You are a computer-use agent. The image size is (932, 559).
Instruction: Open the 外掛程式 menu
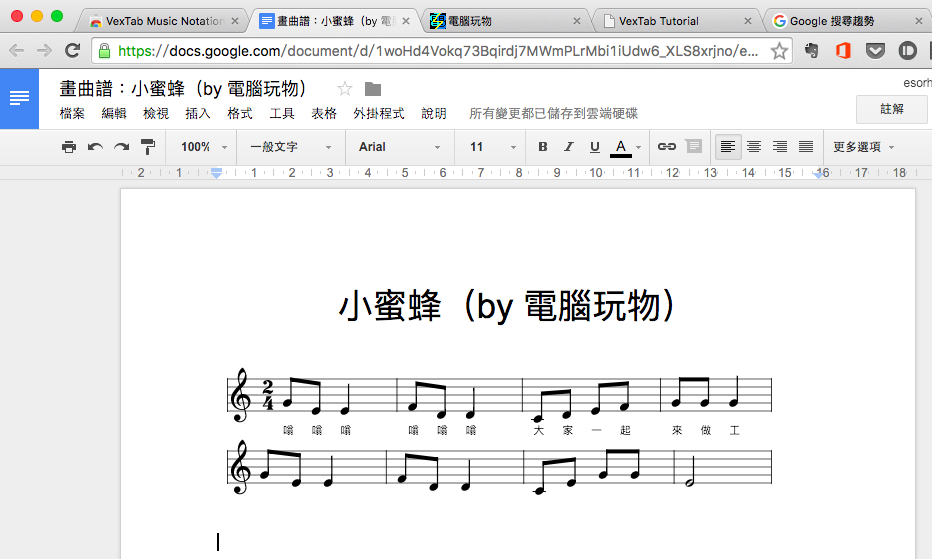pos(379,114)
